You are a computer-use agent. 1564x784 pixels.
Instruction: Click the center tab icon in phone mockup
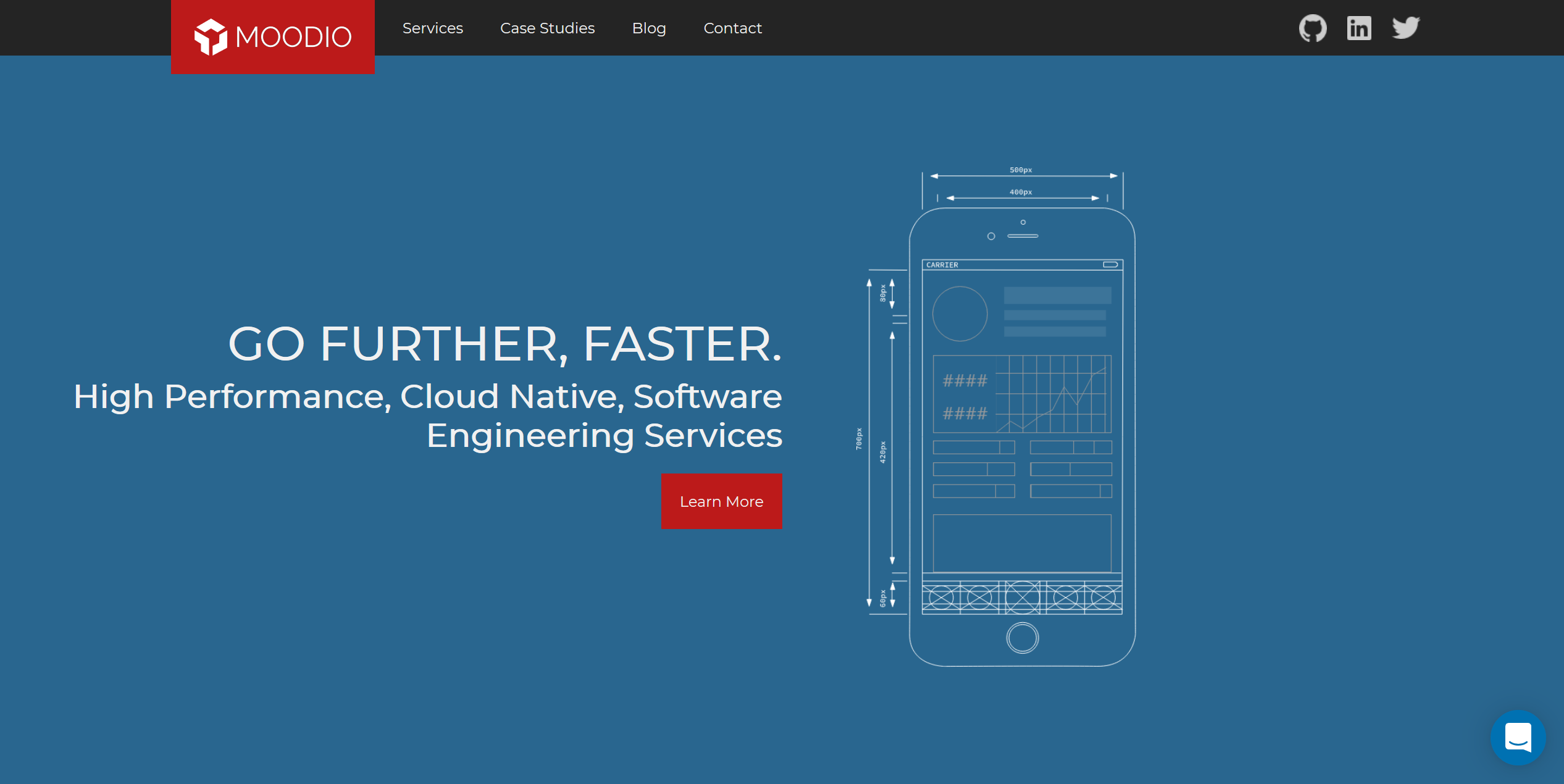pyautogui.click(x=1022, y=598)
